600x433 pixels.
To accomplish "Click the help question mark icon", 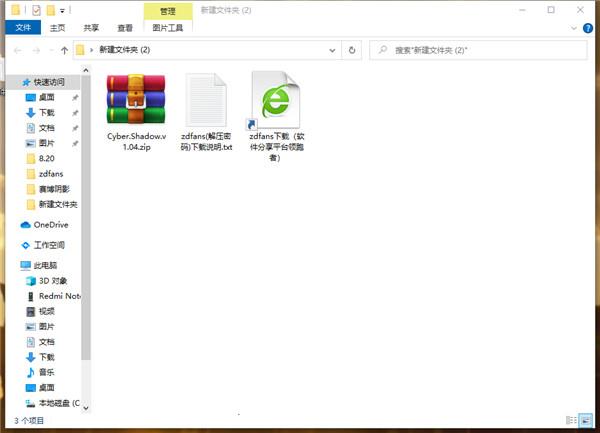I will point(588,28).
